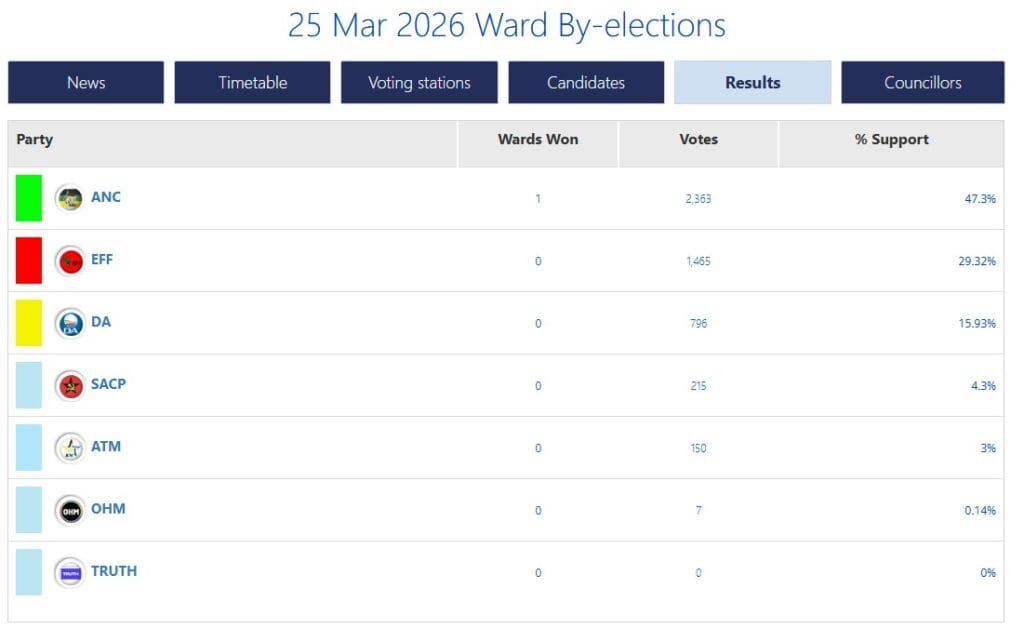Viewport: 1024px width, 629px height.
Task: Go to the Voting stations tab
Action: pos(419,83)
